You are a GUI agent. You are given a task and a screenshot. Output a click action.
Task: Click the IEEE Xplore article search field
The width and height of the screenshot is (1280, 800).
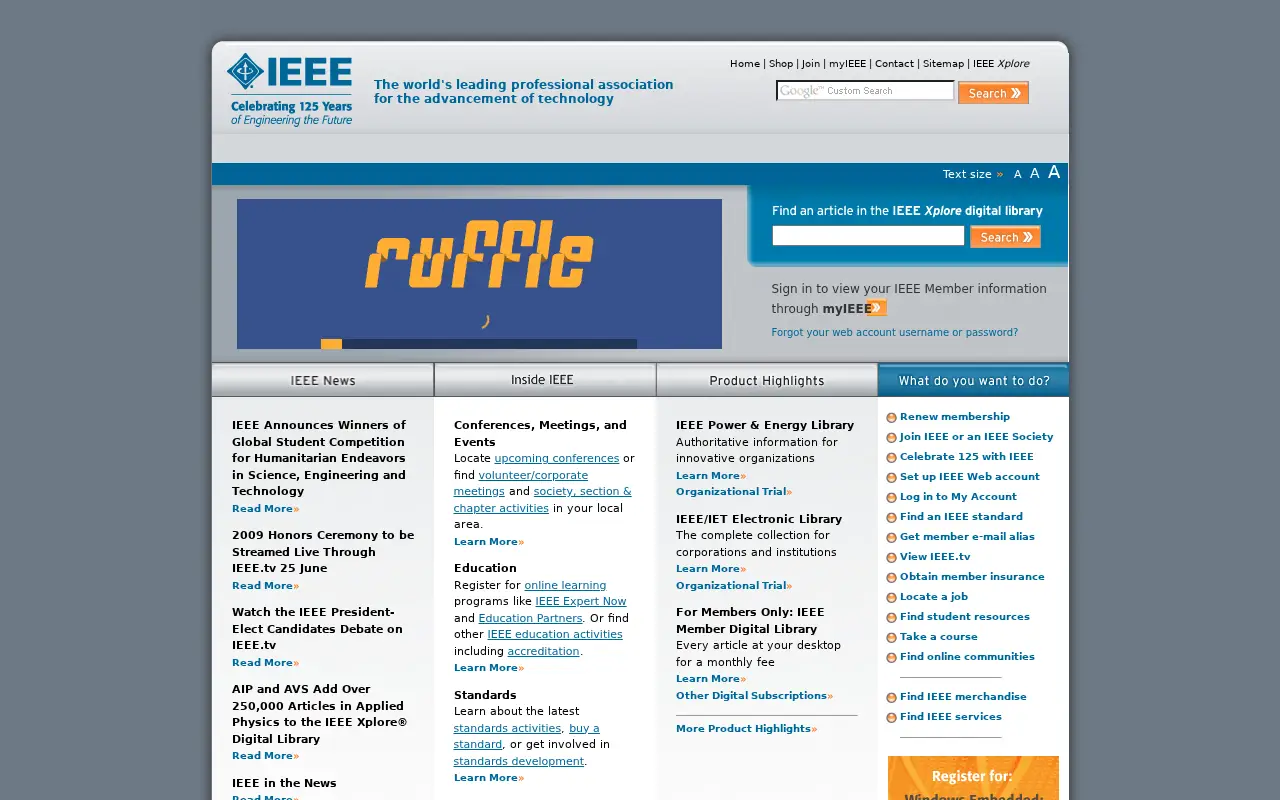click(868, 236)
